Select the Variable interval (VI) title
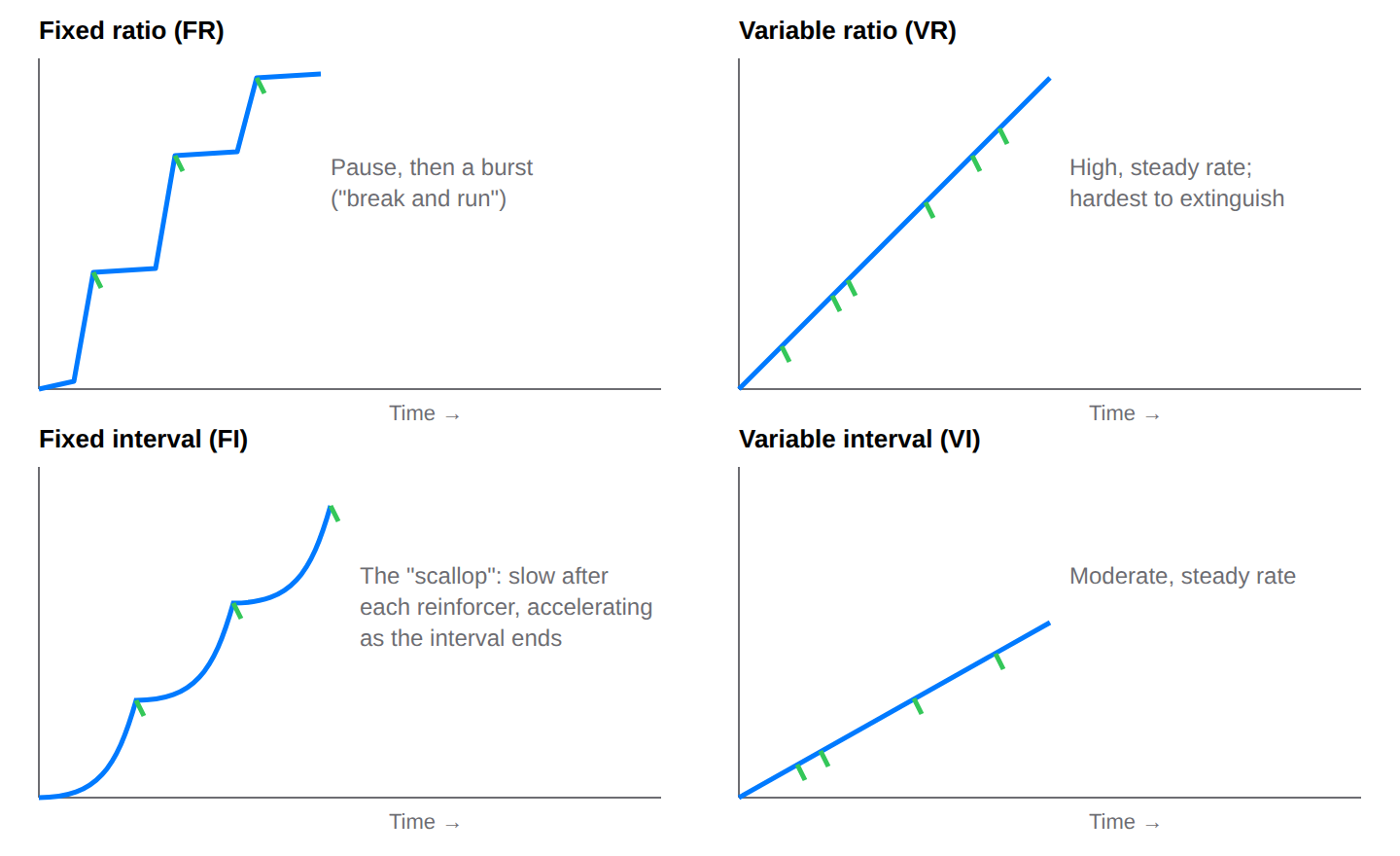The height and width of the screenshot is (856, 1400). pyautogui.click(x=859, y=440)
